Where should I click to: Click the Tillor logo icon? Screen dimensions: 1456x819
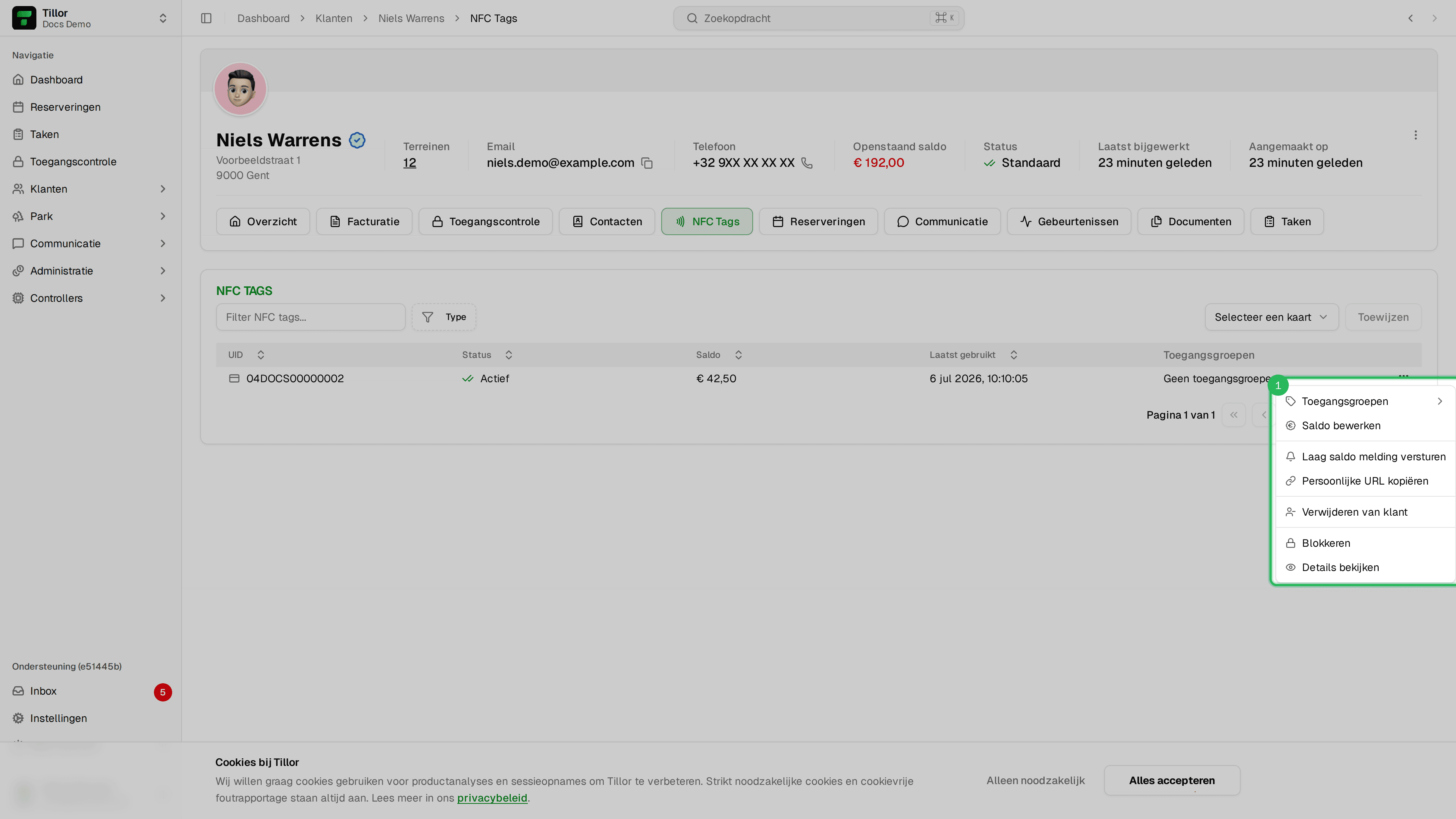24,18
